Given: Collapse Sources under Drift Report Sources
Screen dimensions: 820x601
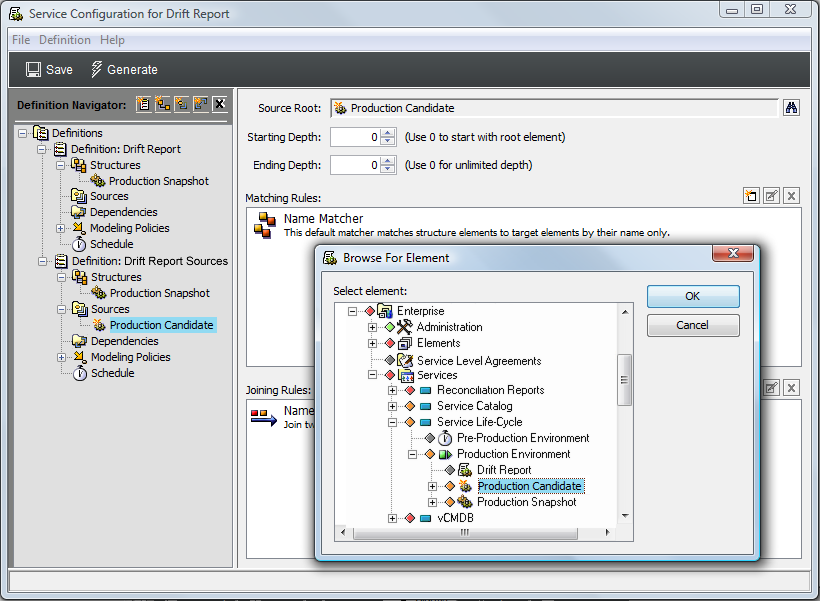Looking at the screenshot, I should point(61,309).
